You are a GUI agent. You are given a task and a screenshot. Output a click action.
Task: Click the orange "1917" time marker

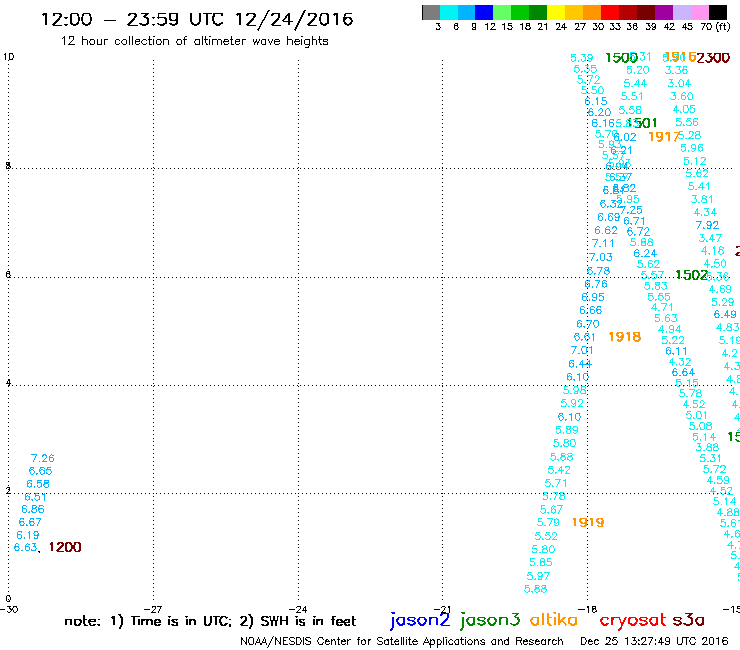point(664,137)
